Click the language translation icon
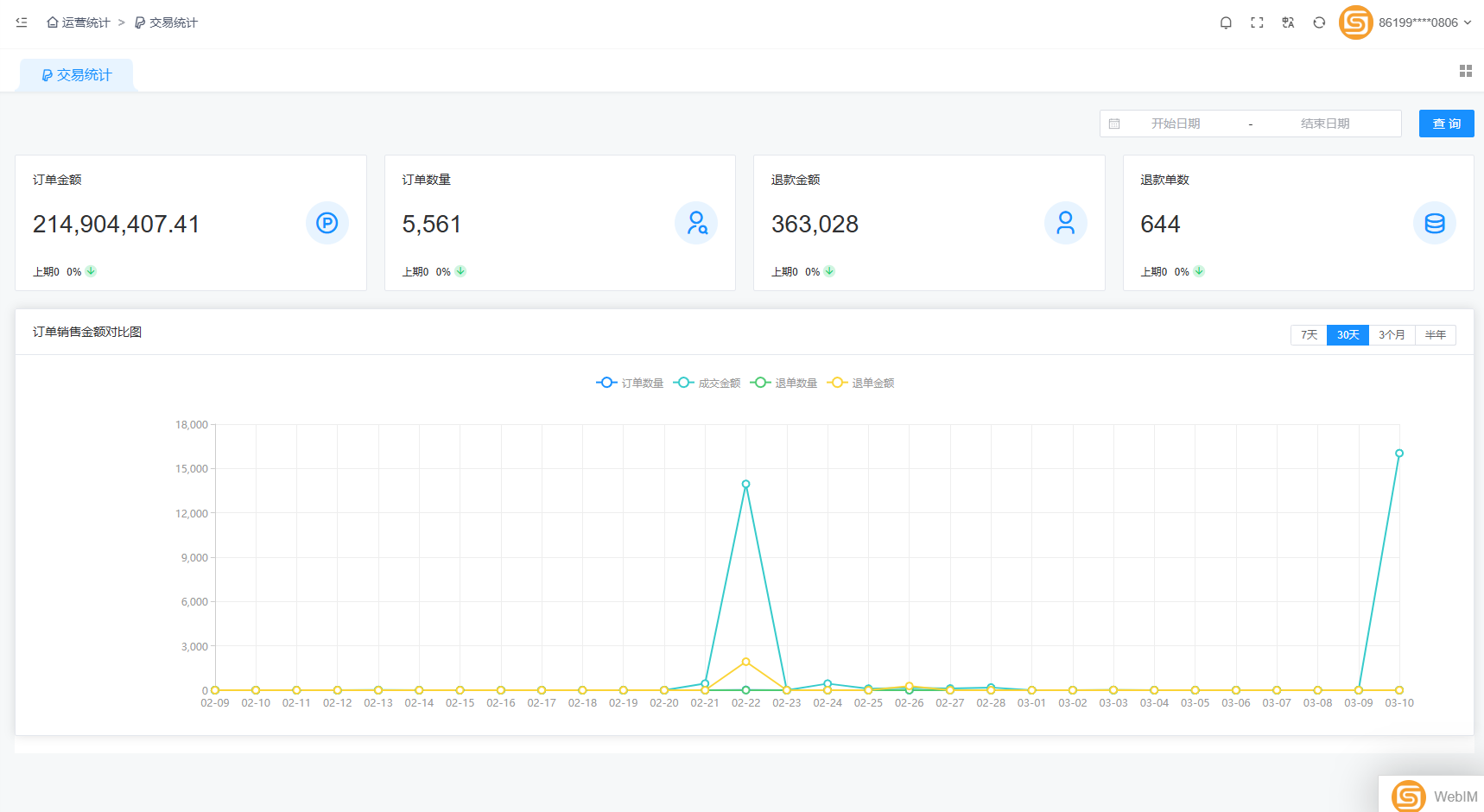Screen dimensions: 1484x812 coord(1288,22)
